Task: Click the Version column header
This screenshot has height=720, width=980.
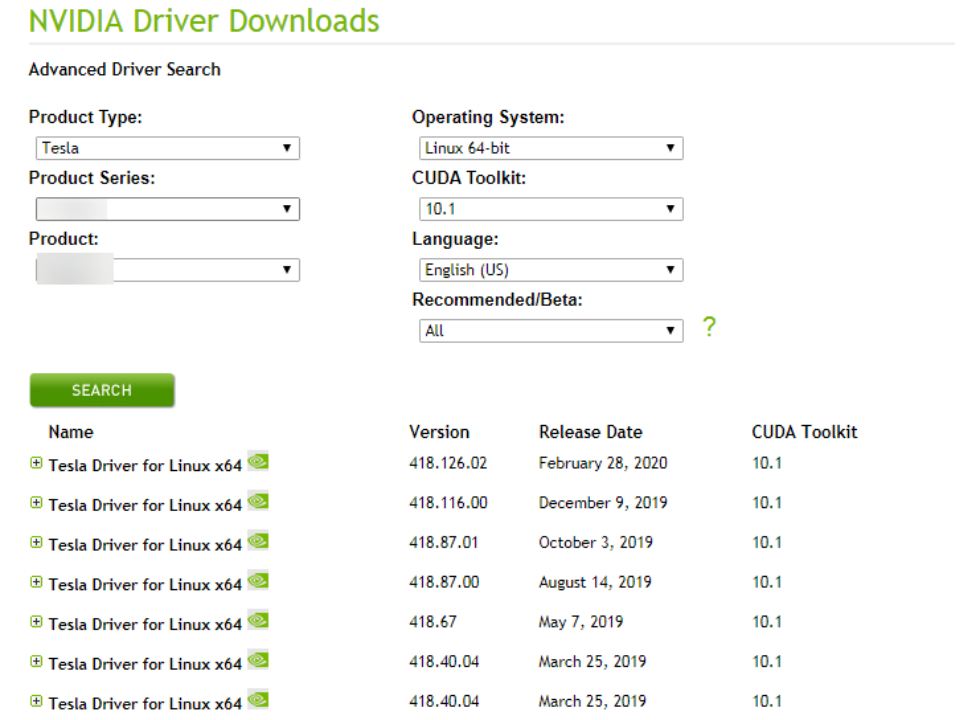Action: 439,432
